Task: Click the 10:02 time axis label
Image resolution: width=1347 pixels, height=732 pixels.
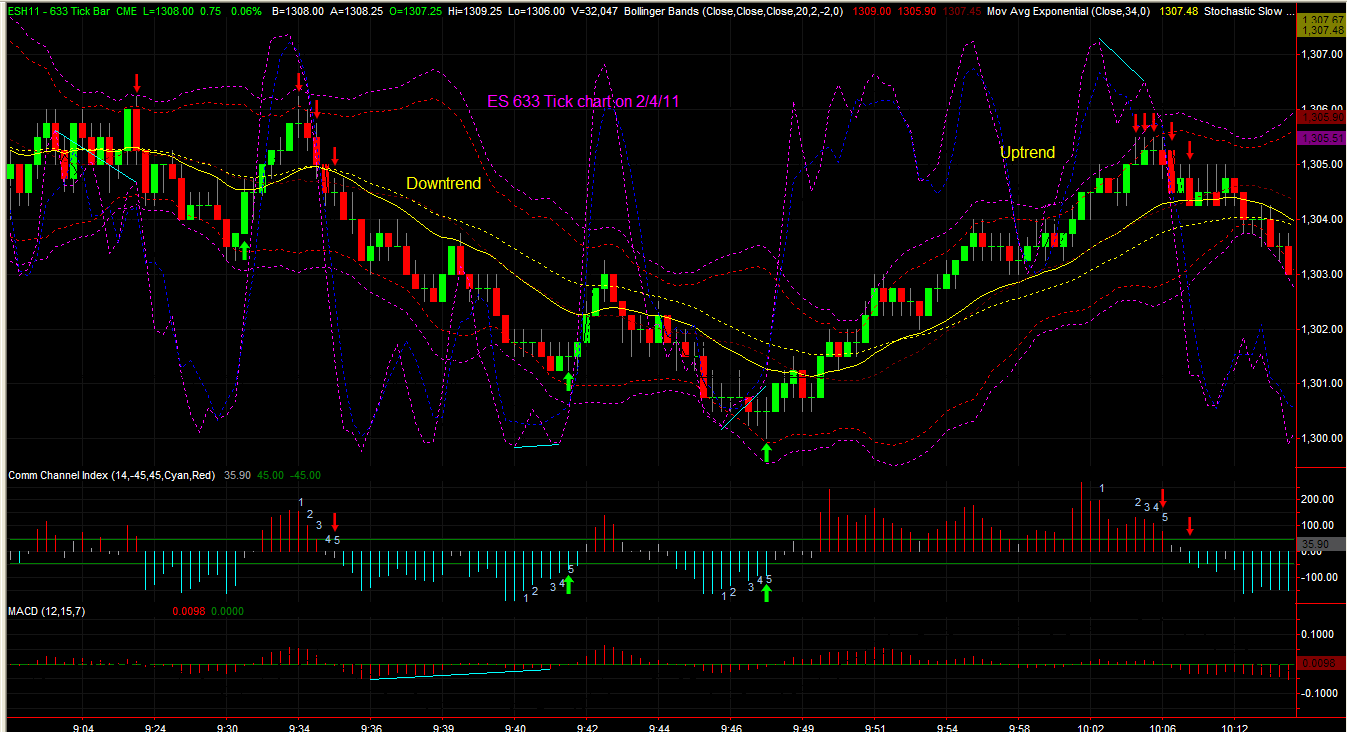Action: click(1091, 729)
